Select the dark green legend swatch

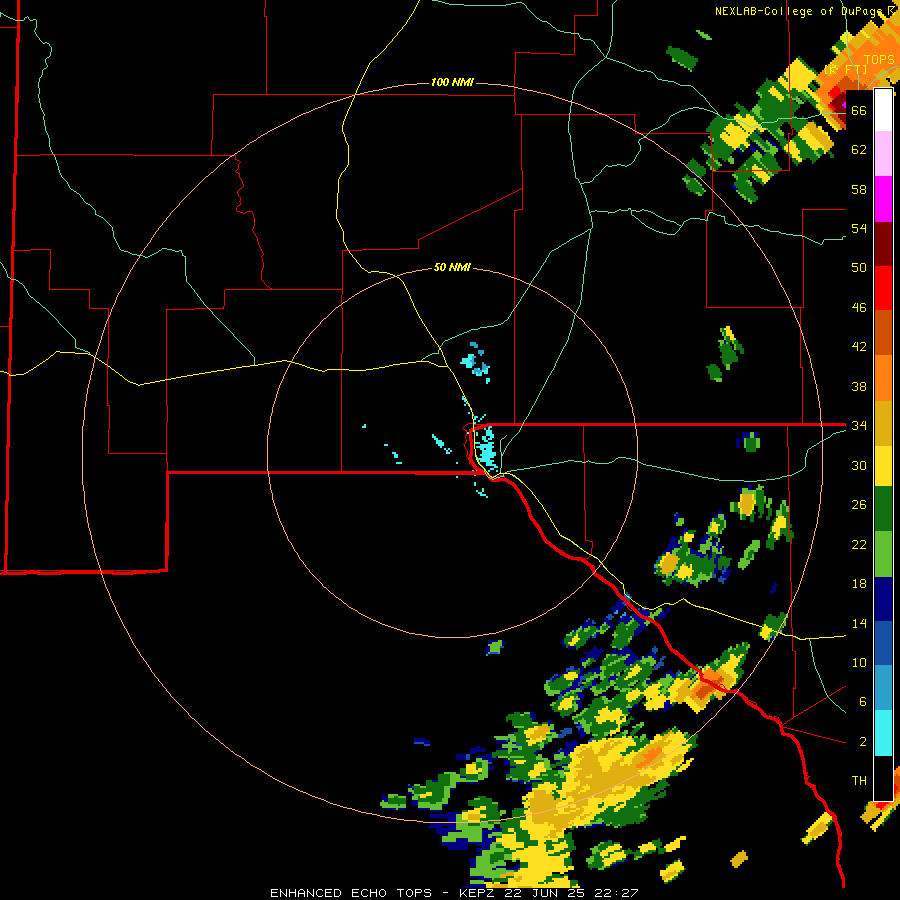click(x=883, y=509)
